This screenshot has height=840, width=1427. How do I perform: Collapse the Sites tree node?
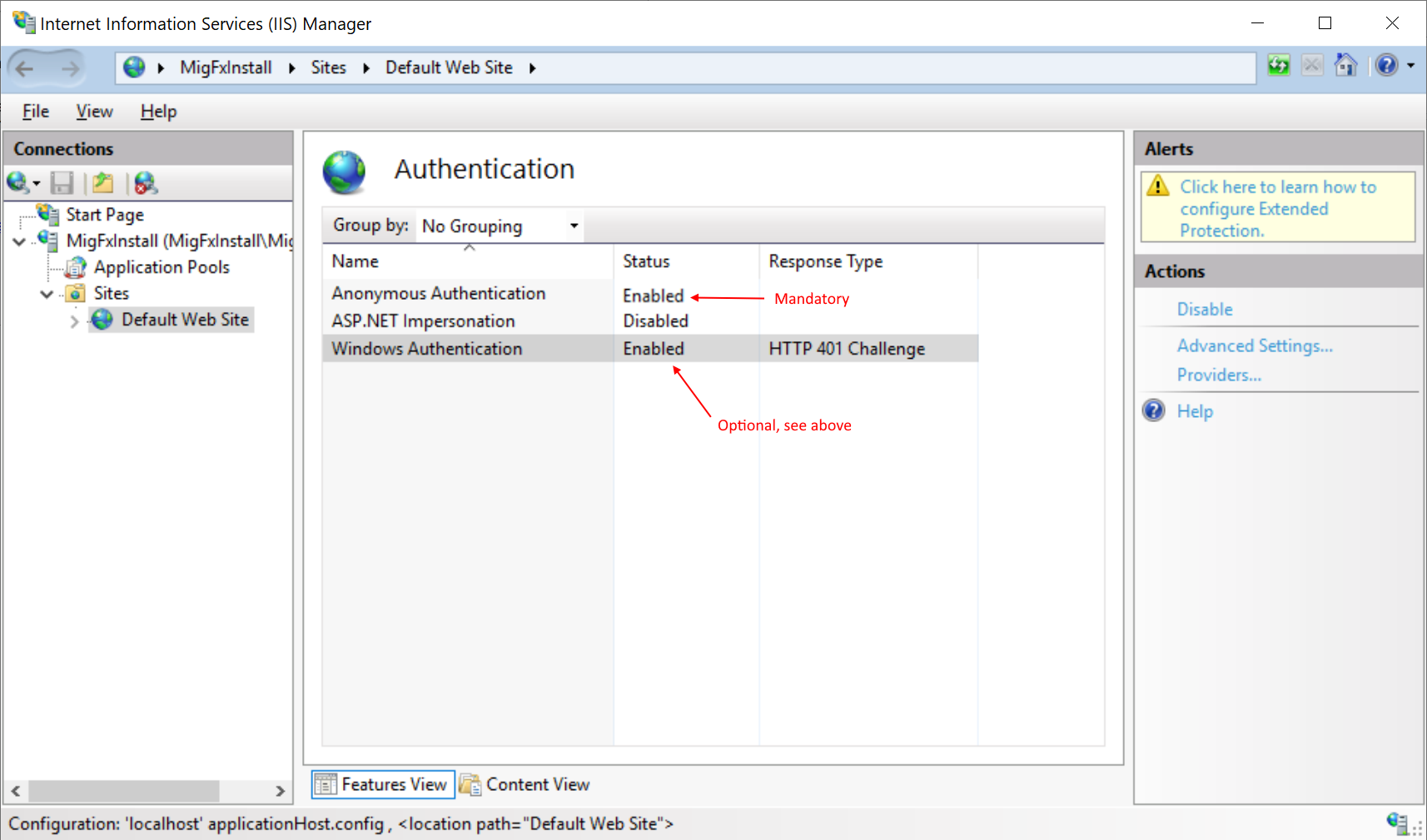pyautogui.click(x=47, y=293)
